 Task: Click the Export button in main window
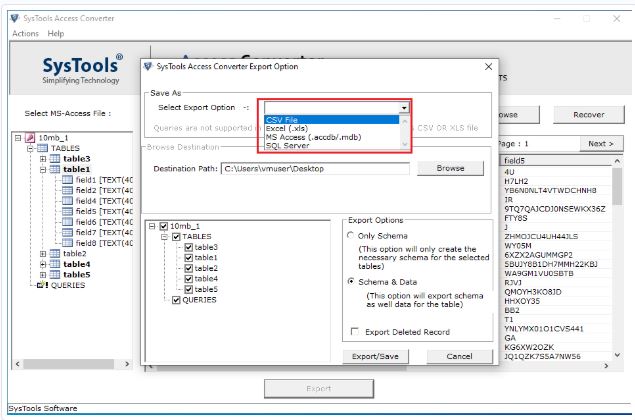319,388
